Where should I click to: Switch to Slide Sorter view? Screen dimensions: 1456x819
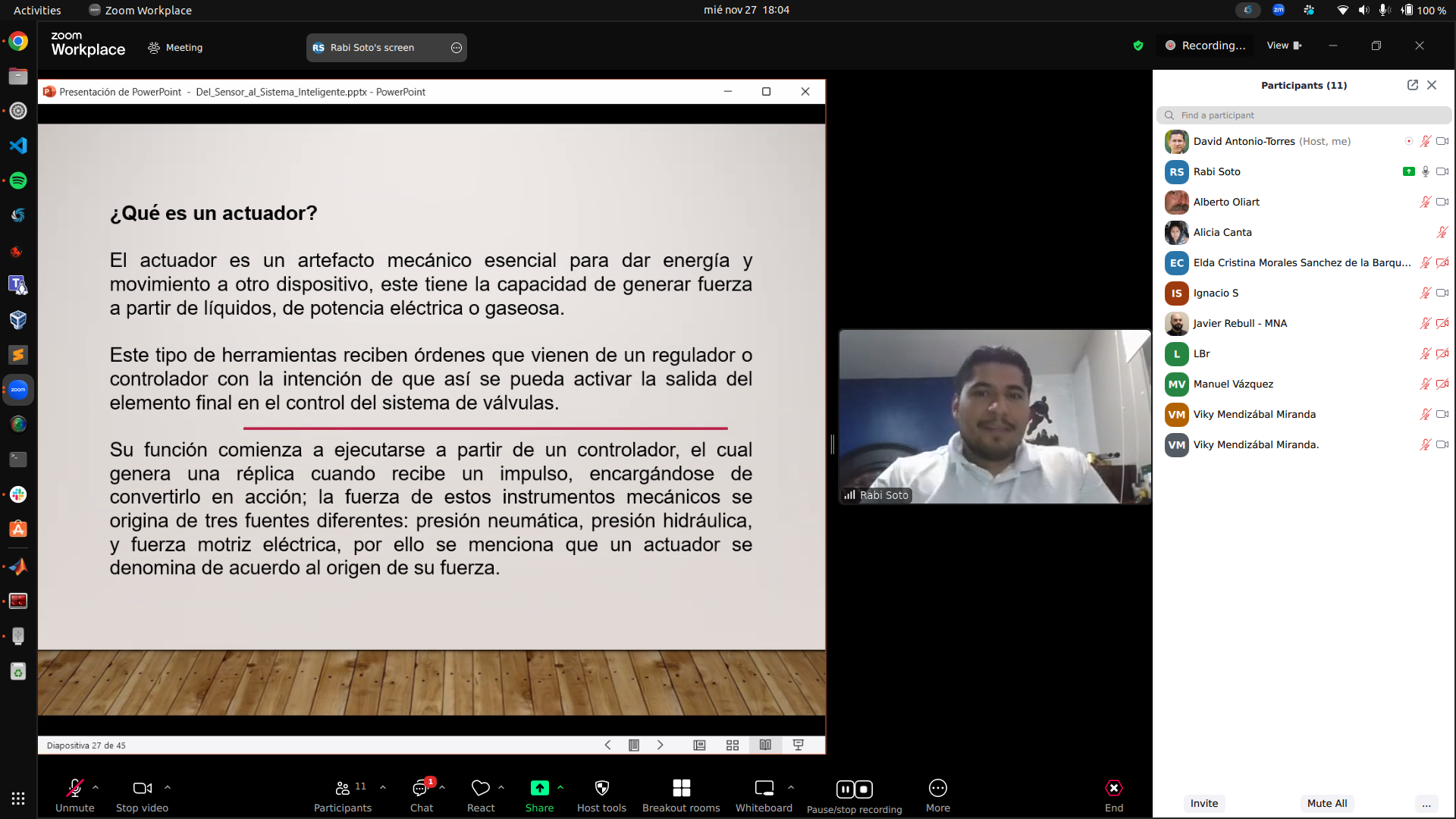[733, 745]
